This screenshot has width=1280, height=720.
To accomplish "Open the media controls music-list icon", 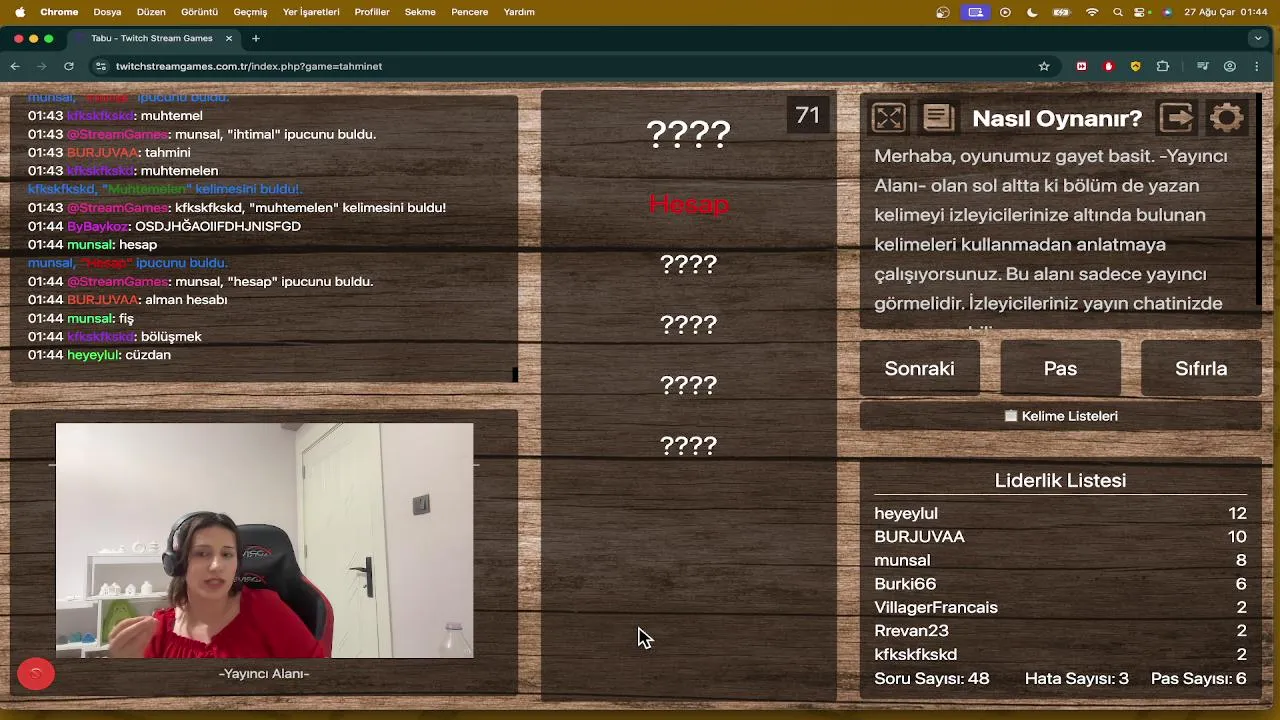I will [x=1203, y=66].
